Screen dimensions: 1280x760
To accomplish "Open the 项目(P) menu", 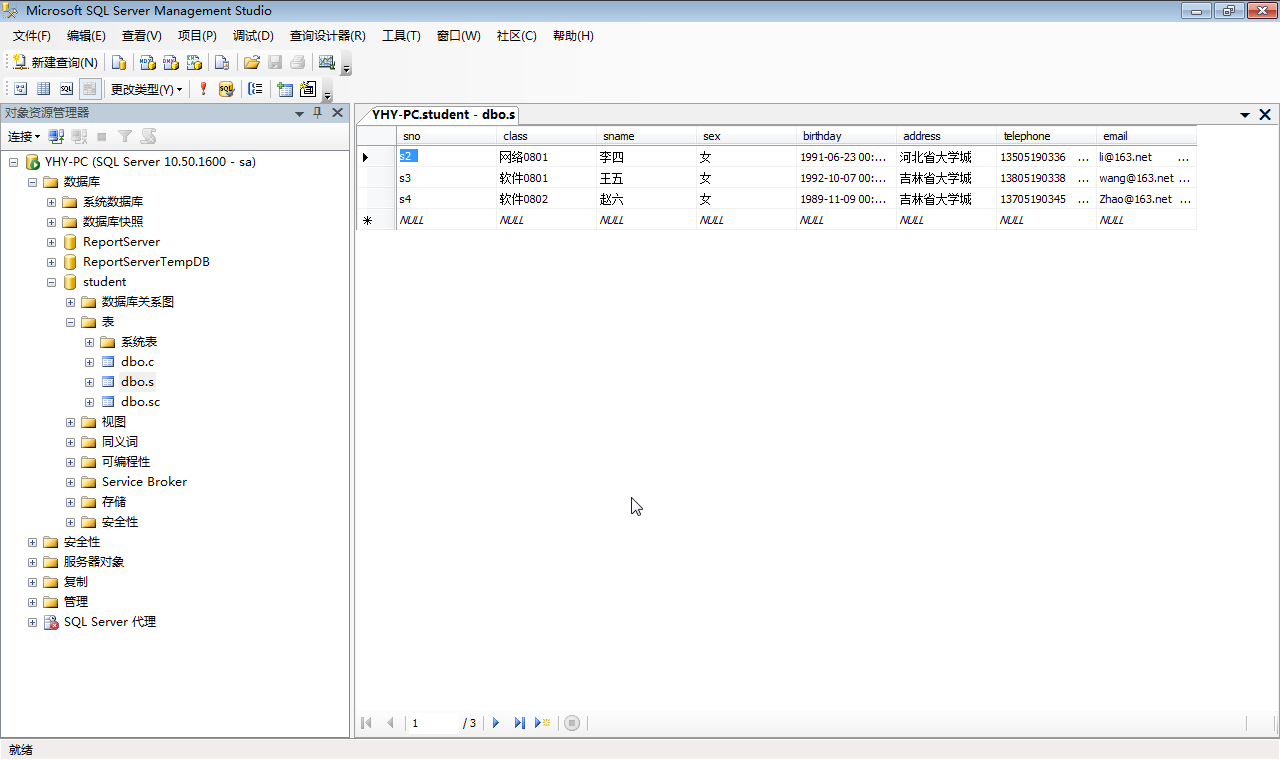I will (x=197, y=36).
